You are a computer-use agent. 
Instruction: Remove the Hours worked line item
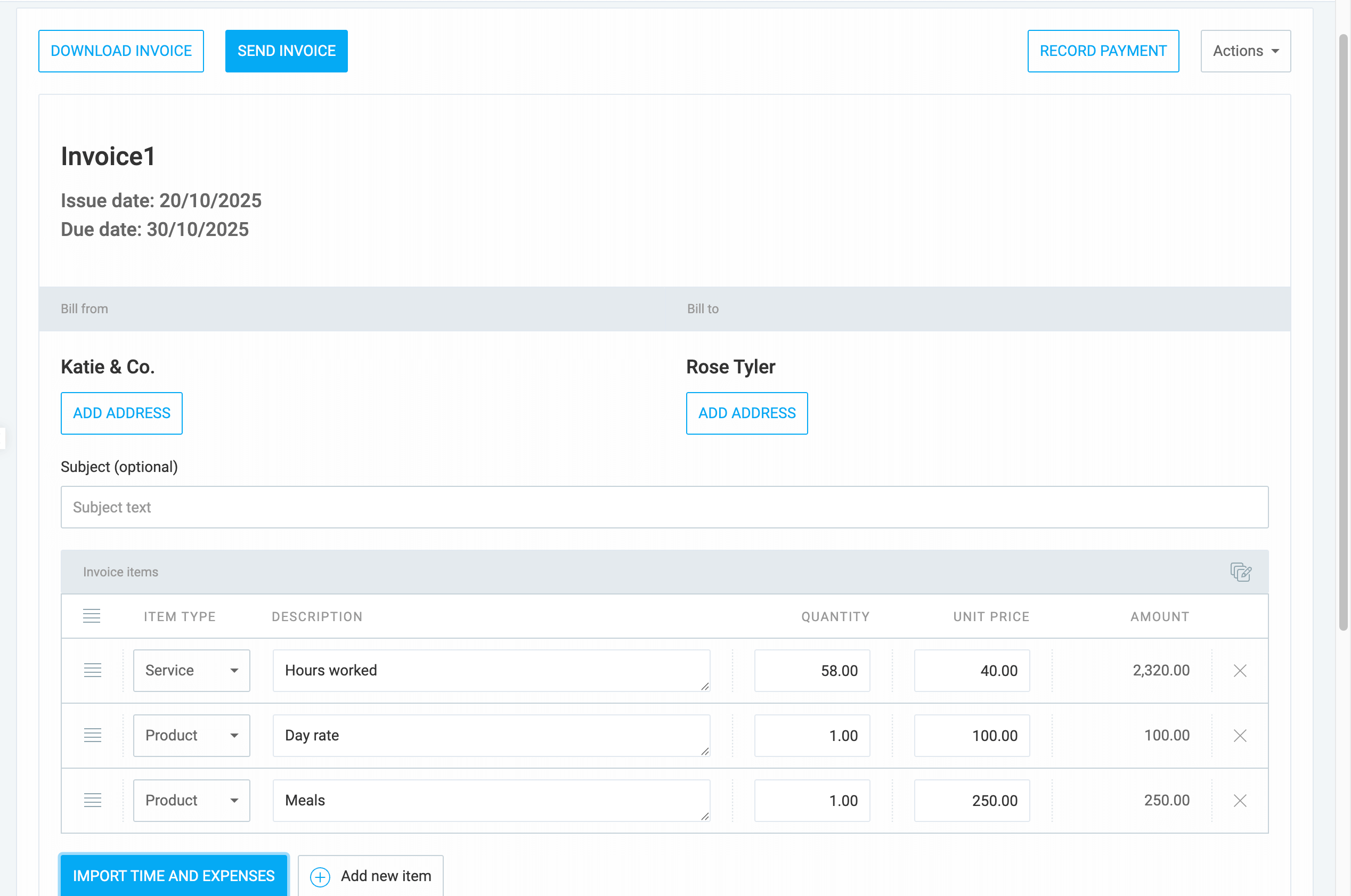[x=1240, y=670]
